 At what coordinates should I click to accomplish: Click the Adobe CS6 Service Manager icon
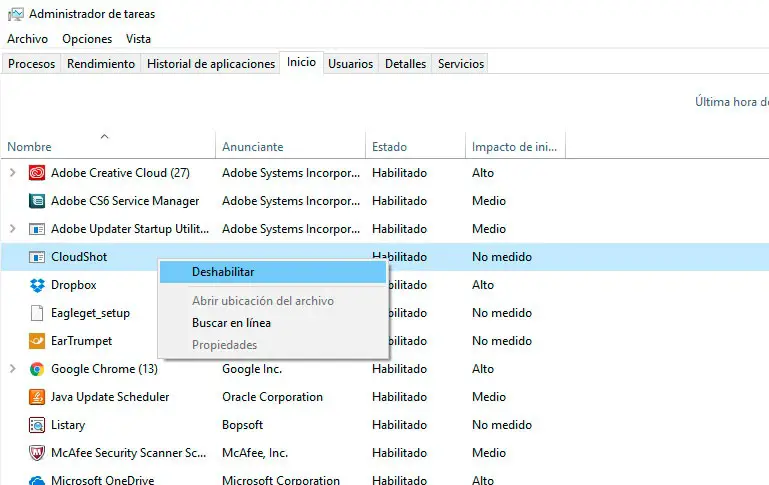pyautogui.click(x=37, y=201)
